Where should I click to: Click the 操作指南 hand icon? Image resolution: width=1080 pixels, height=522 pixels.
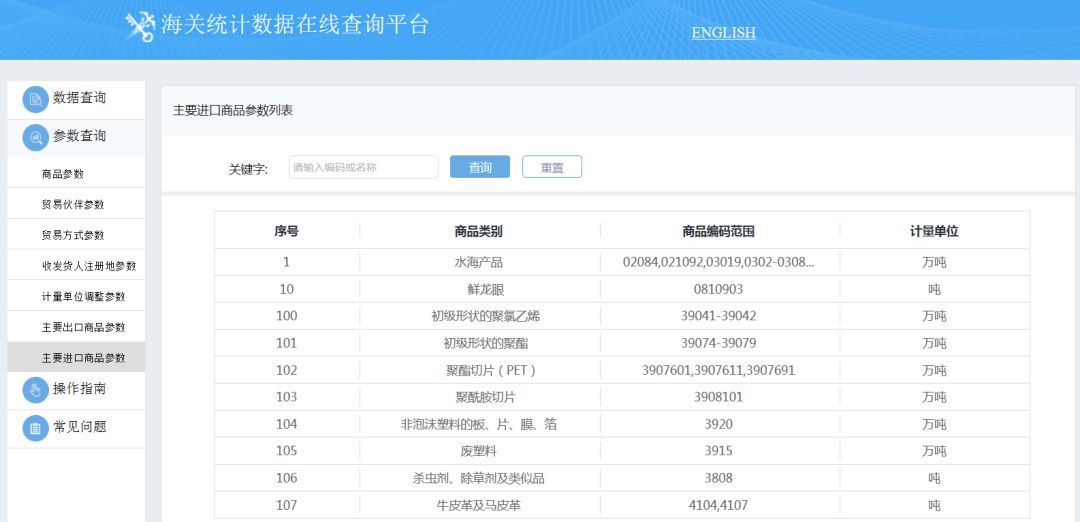(x=35, y=390)
